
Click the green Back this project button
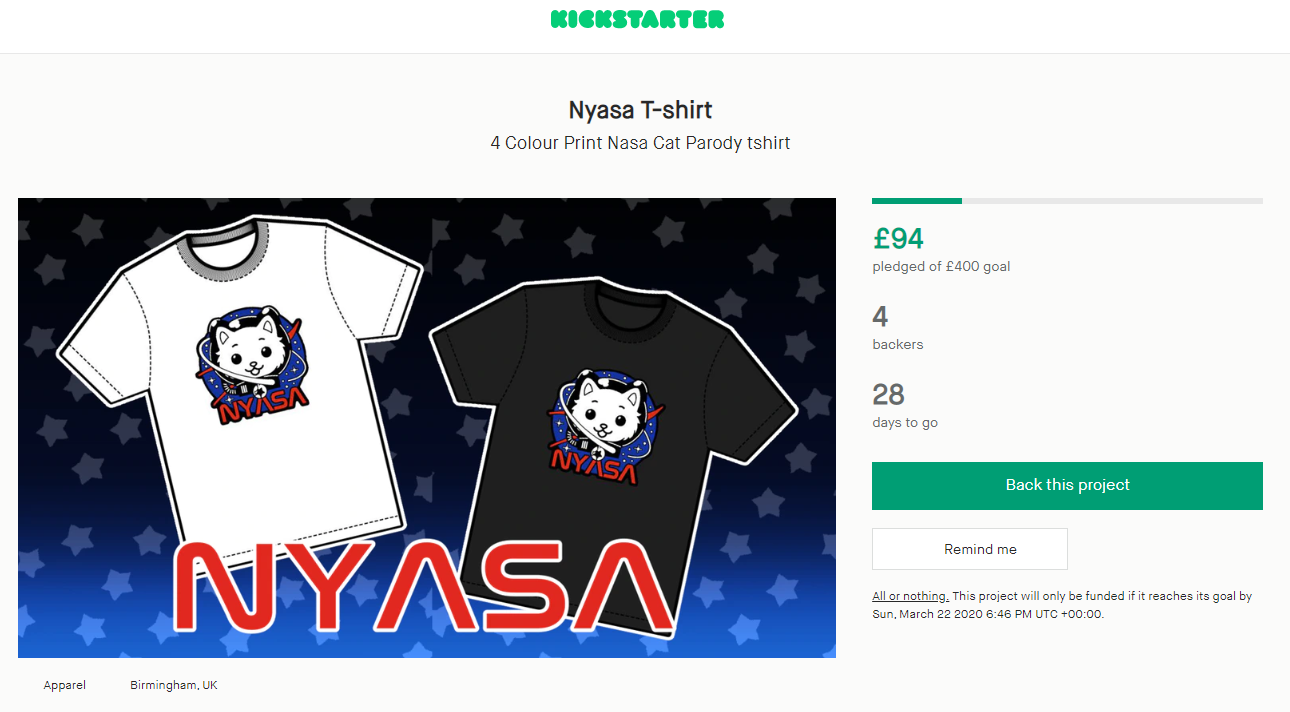1067,485
